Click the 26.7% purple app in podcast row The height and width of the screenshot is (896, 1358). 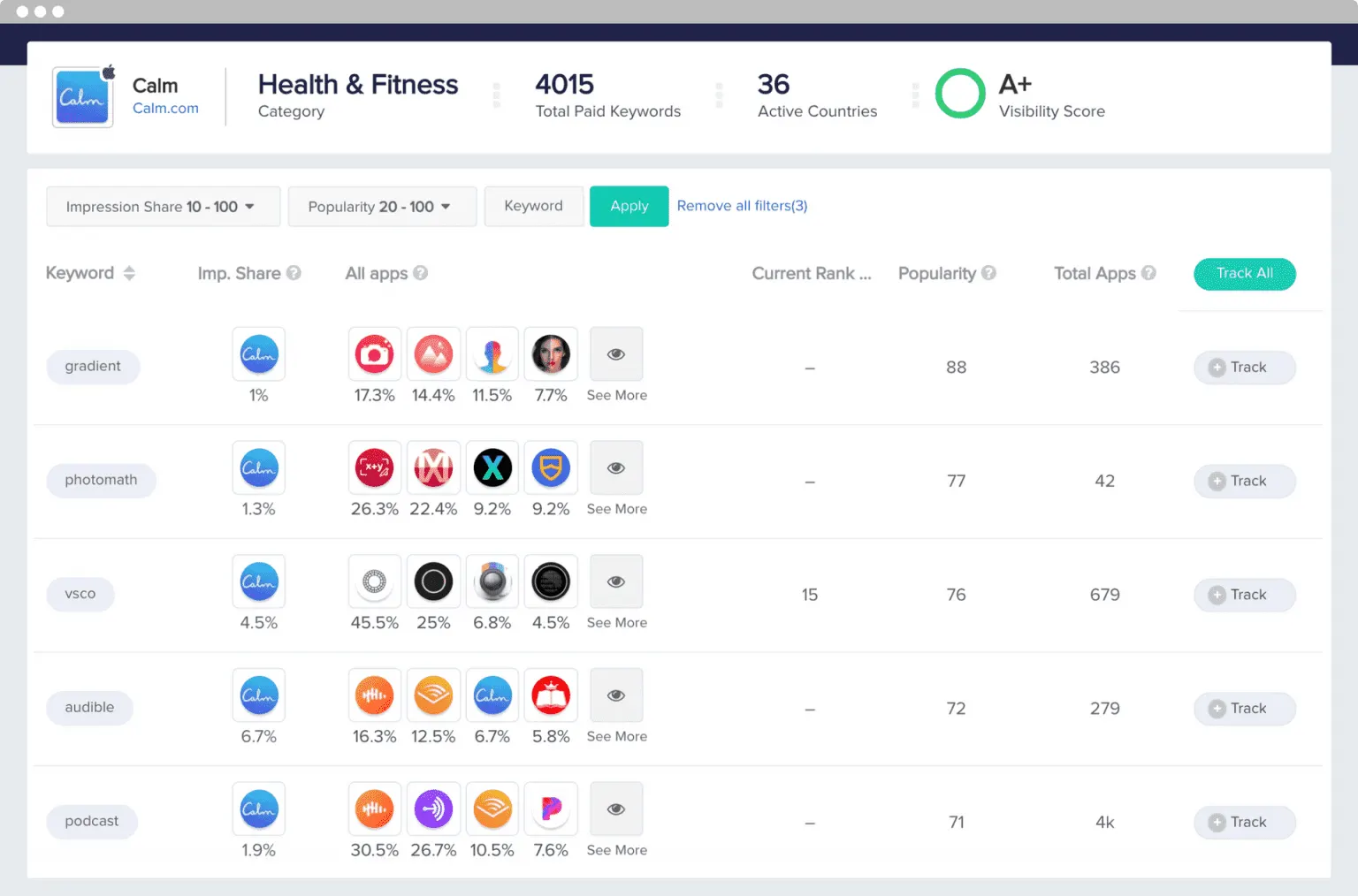433,809
